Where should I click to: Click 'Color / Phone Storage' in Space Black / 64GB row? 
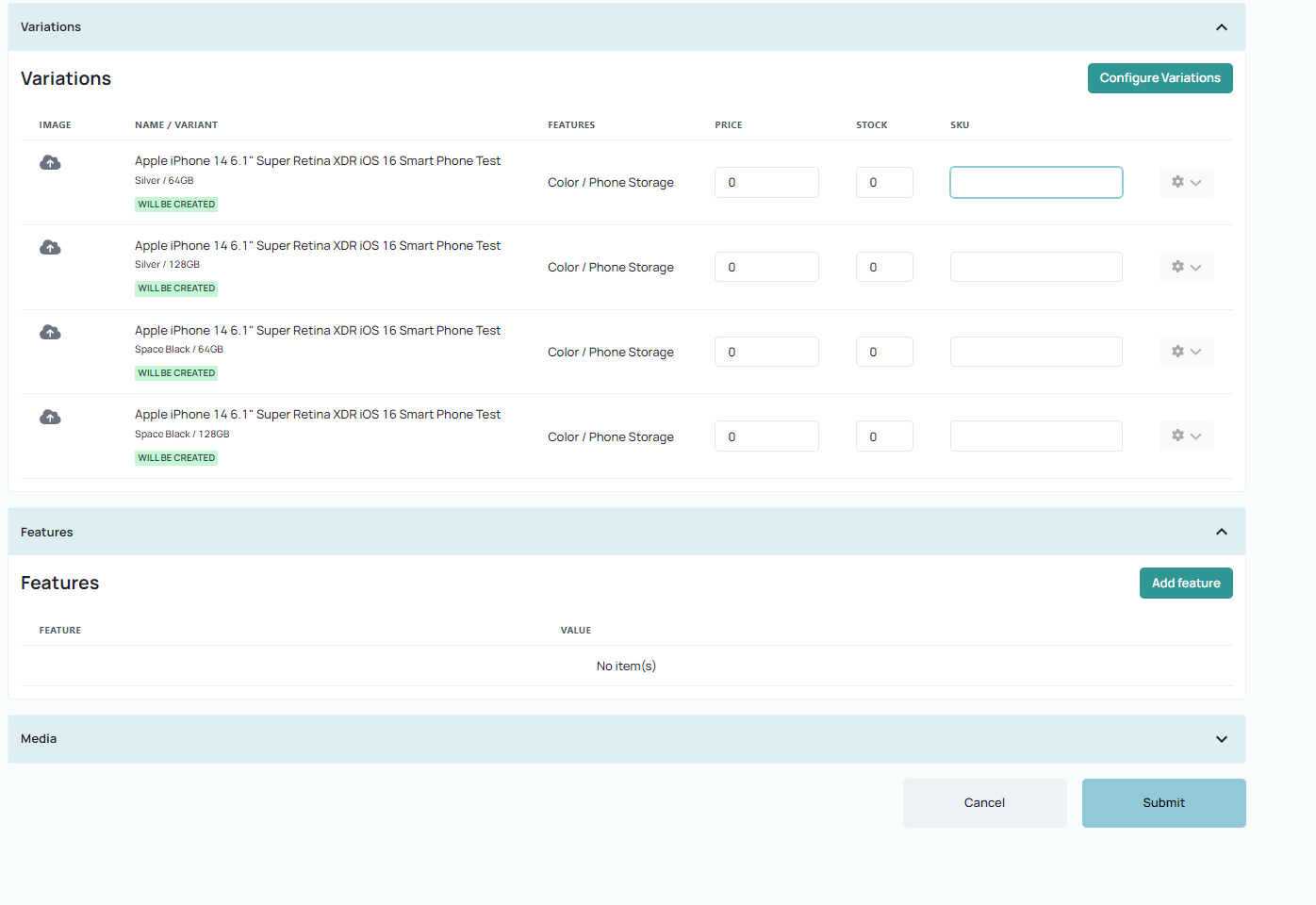611,353
